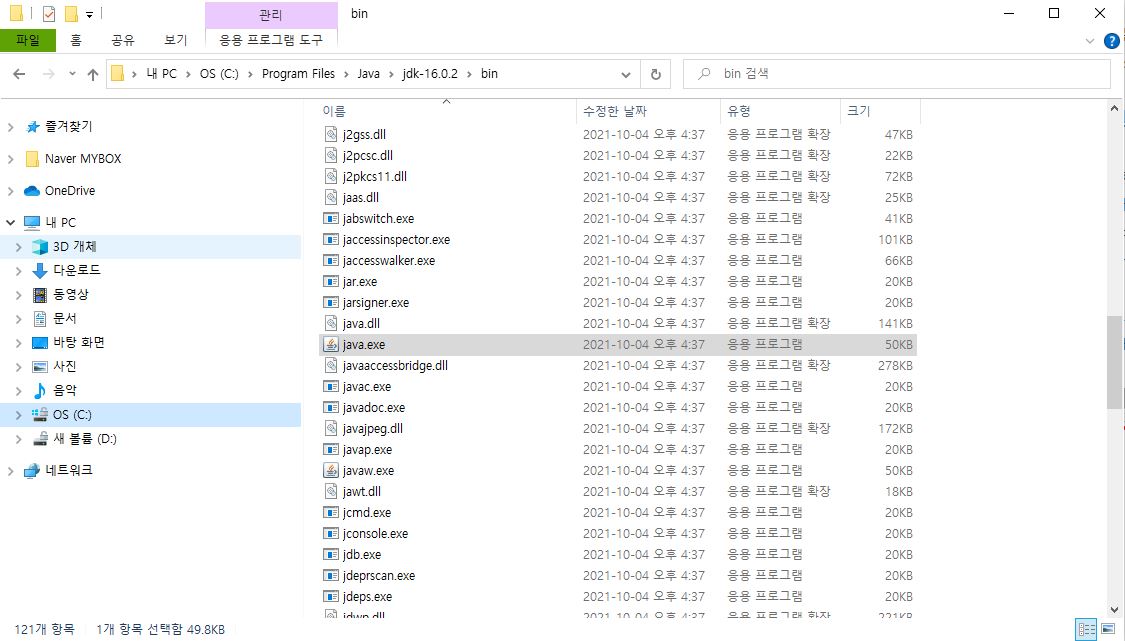Select jabswitch.exe file icon
The height and width of the screenshot is (641, 1125).
[331, 218]
